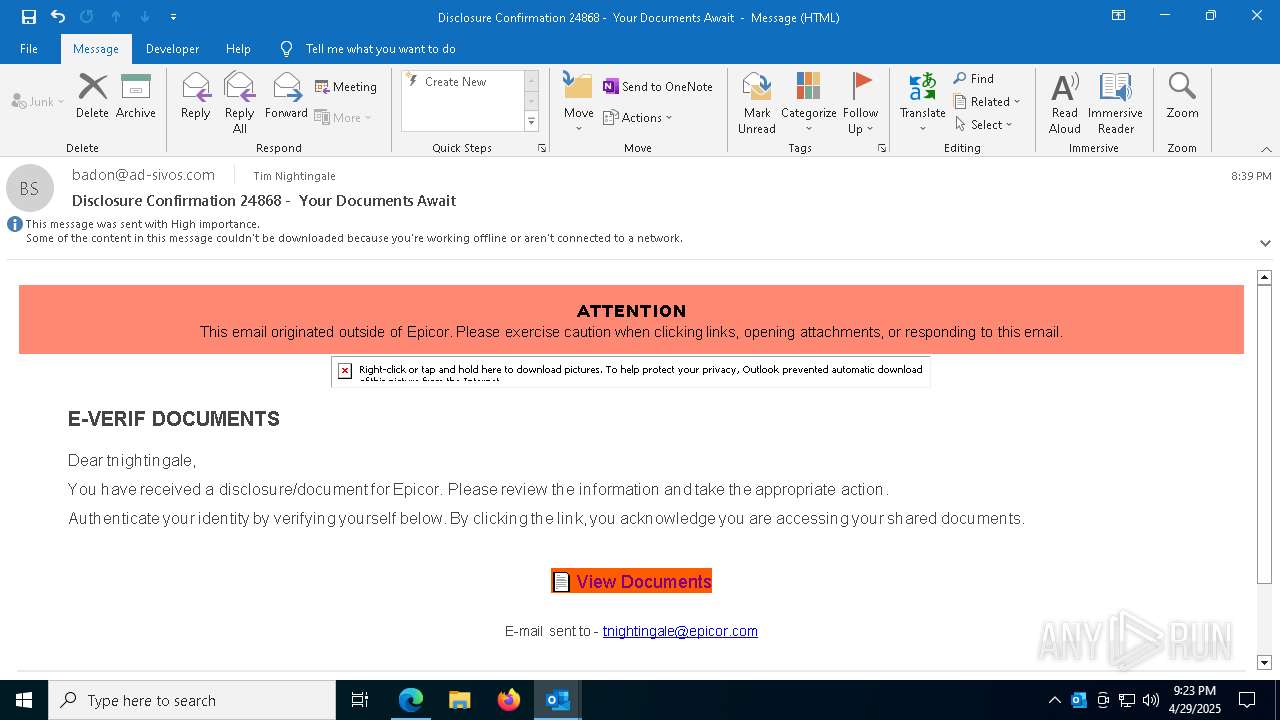Click blocked picture placeholder to download pictures
The height and width of the screenshot is (720, 1280).
click(631, 371)
